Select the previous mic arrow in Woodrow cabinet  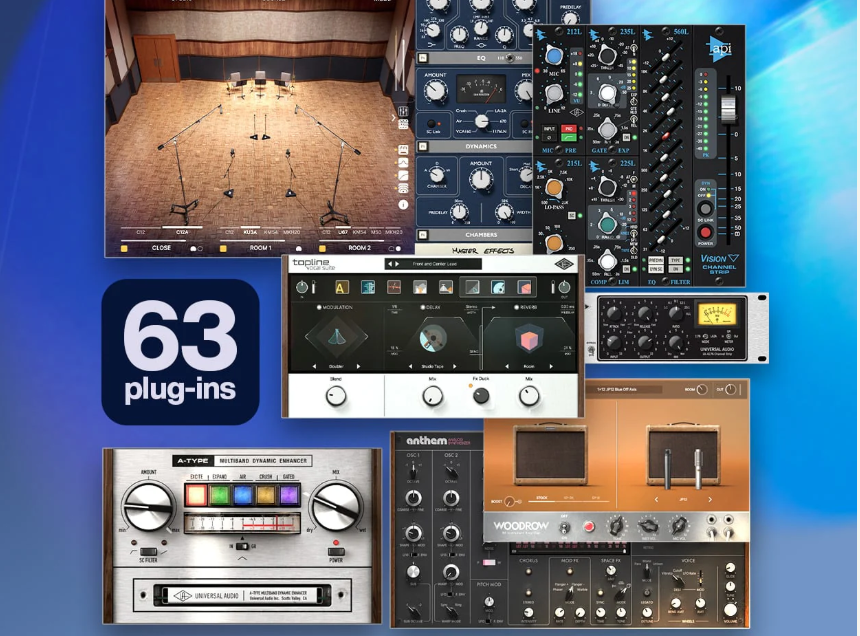click(x=657, y=499)
